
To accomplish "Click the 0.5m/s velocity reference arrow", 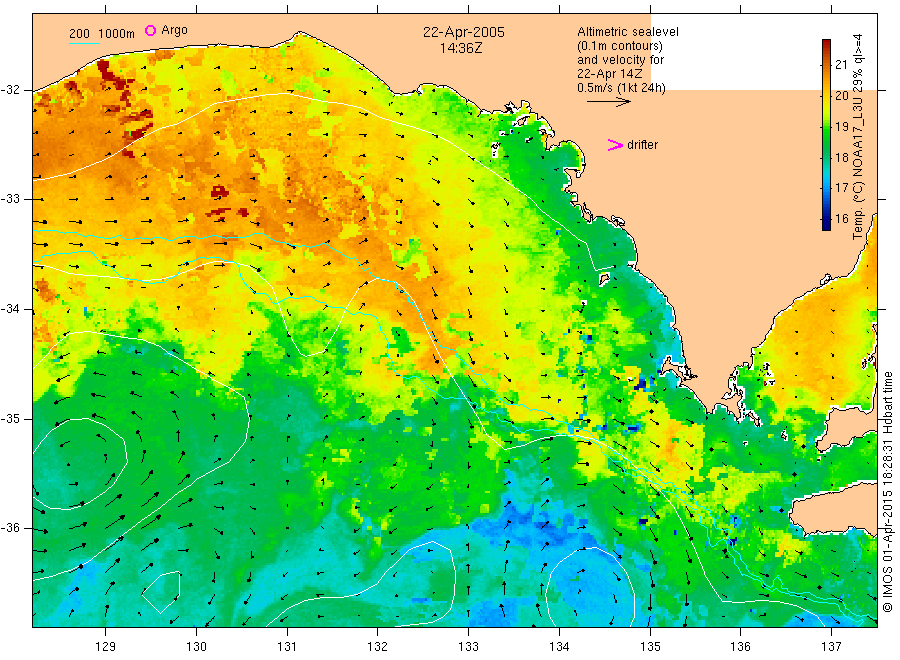I will (608, 102).
